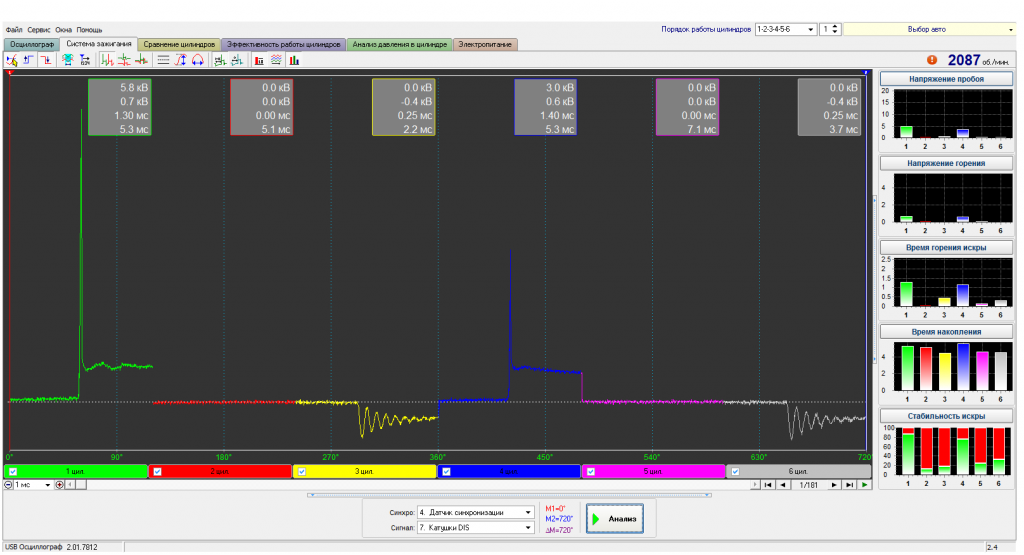Go to the previous frame
Viewport: 1024px width, 555px height.
pyautogui.click(x=783, y=485)
